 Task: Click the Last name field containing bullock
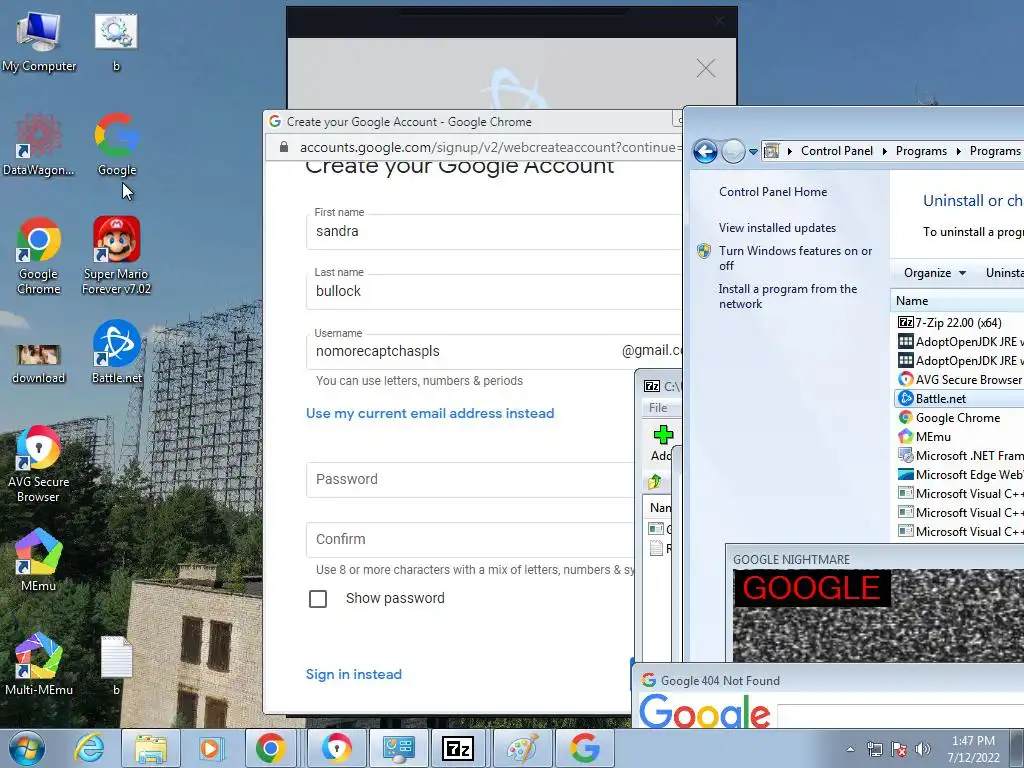point(494,291)
